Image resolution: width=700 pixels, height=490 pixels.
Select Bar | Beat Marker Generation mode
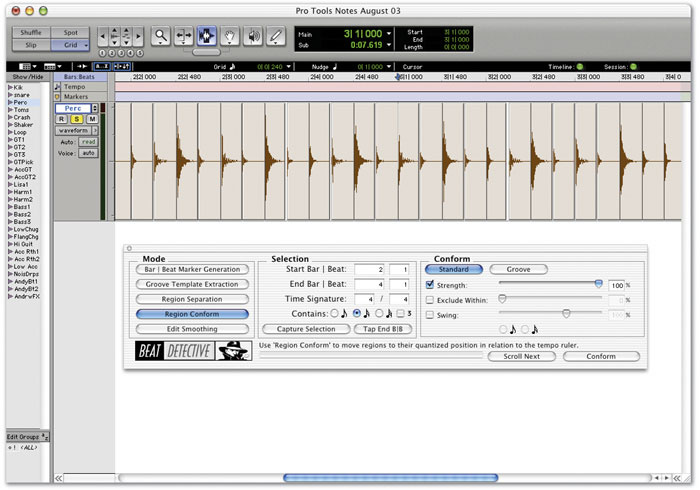(192, 269)
